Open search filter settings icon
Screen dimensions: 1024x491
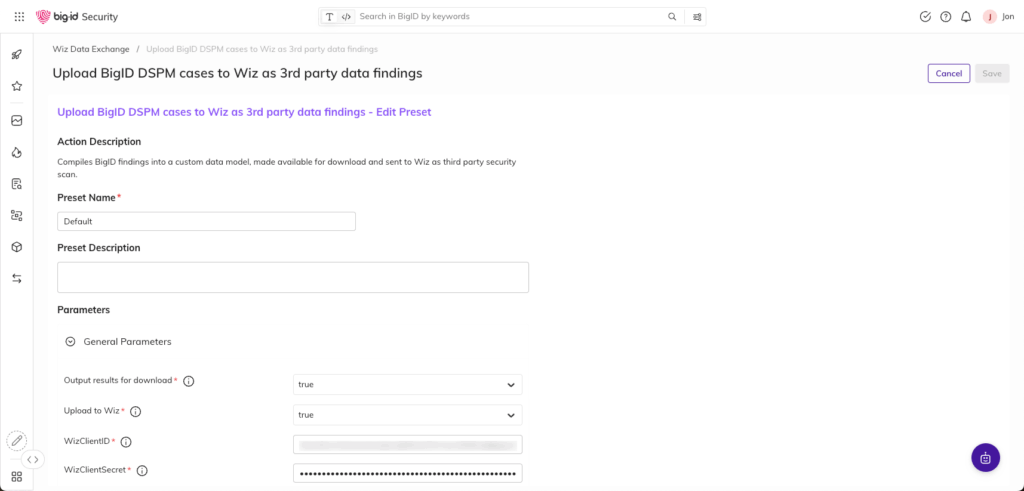697,17
